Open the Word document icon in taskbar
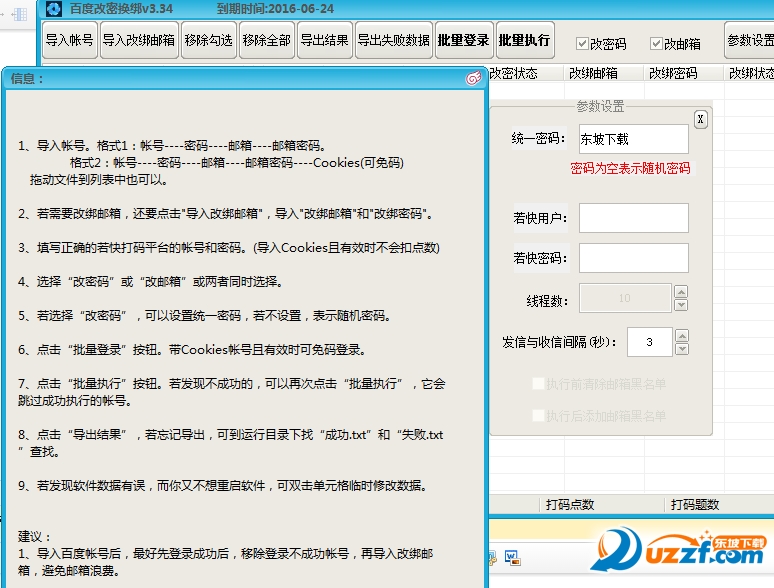The height and width of the screenshot is (588, 774). 512,558
